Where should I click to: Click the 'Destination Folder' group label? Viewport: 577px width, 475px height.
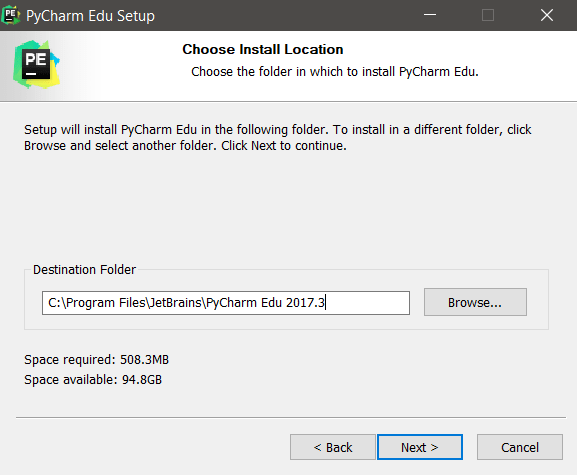84,270
